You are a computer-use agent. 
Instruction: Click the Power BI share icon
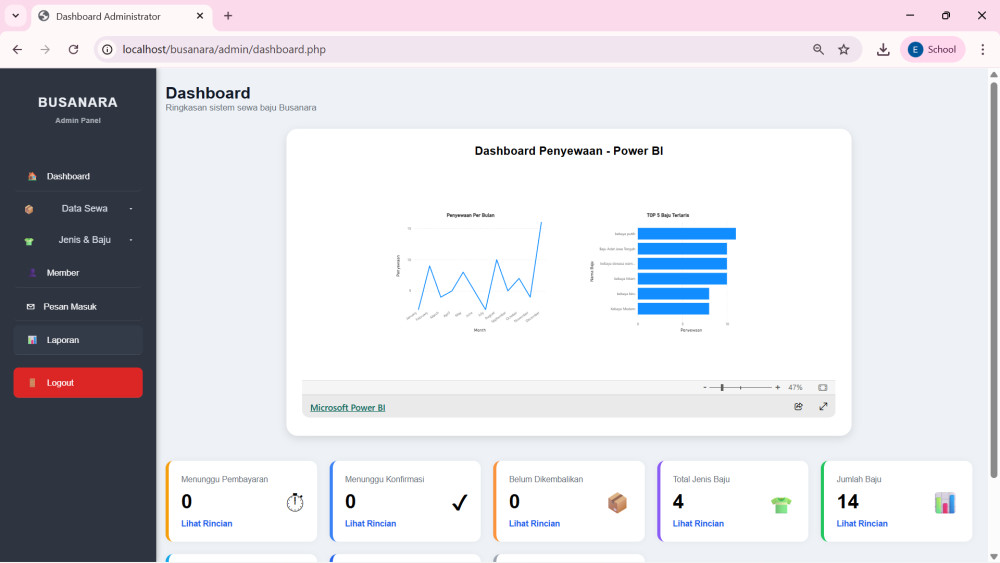[798, 406]
